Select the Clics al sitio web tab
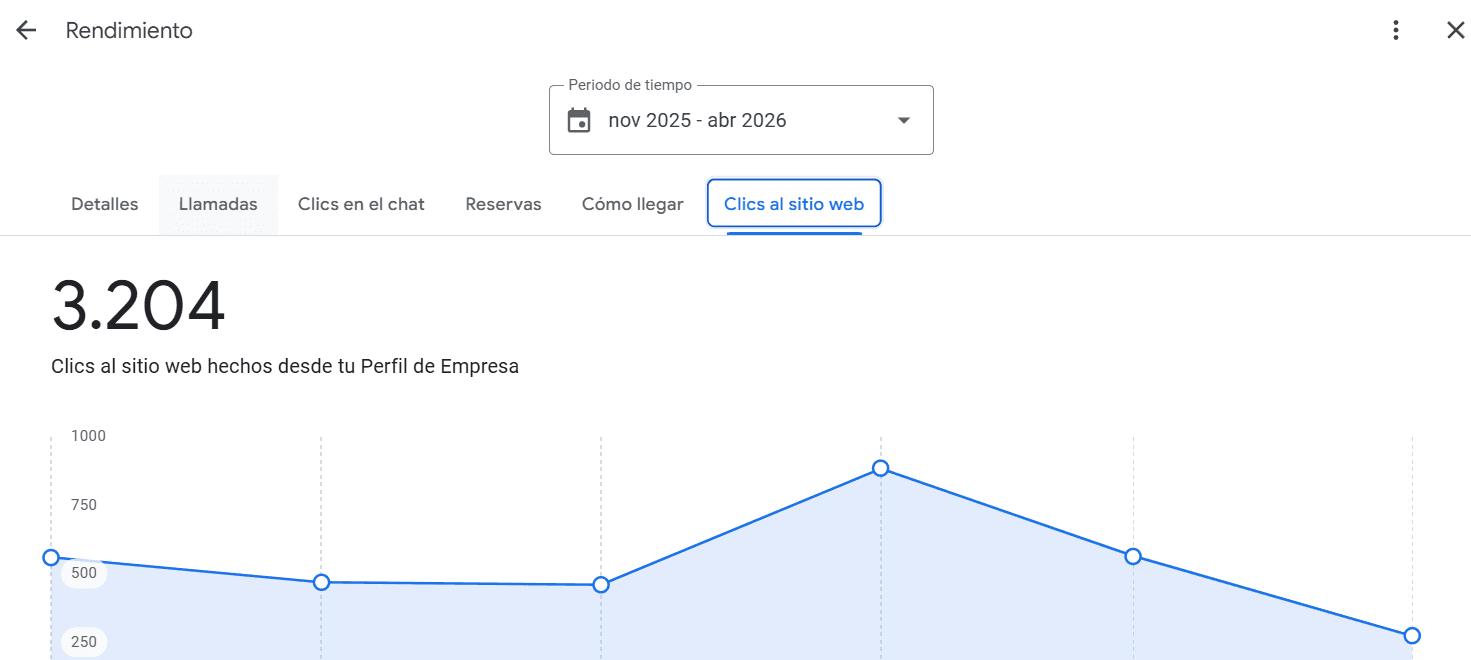 (x=793, y=204)
